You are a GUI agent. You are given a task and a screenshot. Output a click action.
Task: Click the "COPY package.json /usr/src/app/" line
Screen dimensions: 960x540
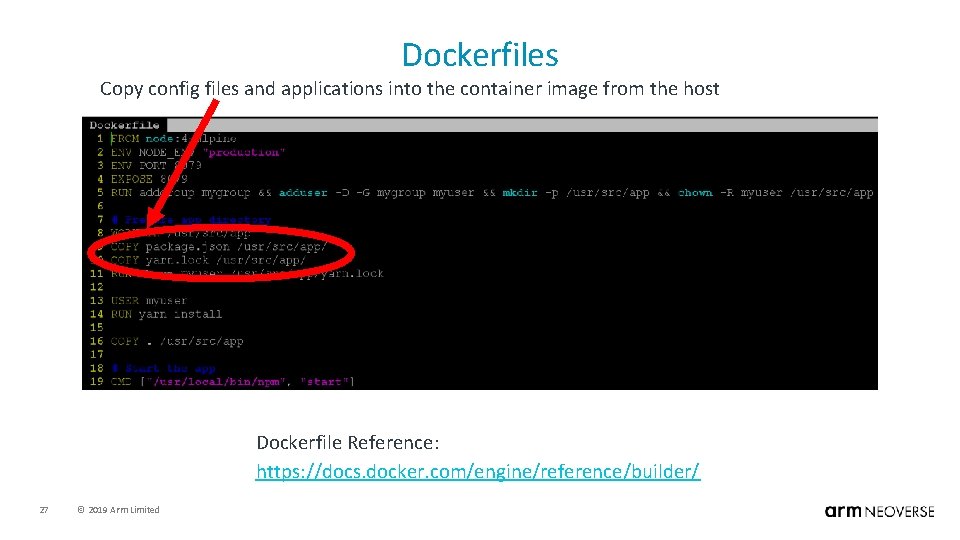tap(219, 246)
